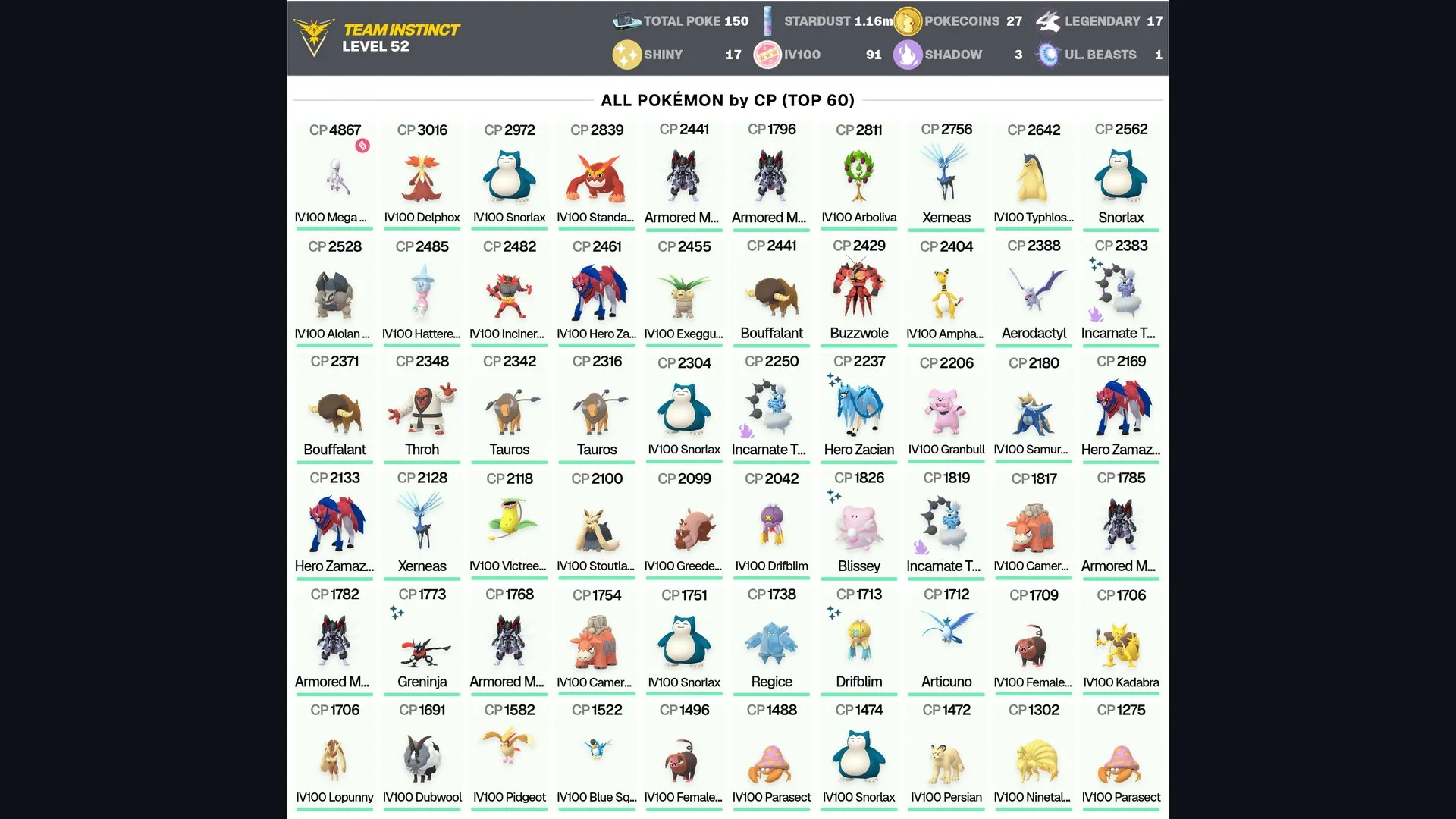The width and height of the screenshot is (1456, 819).
Task: Click the 'LEVEL 52' text
Action: point(375,46)
